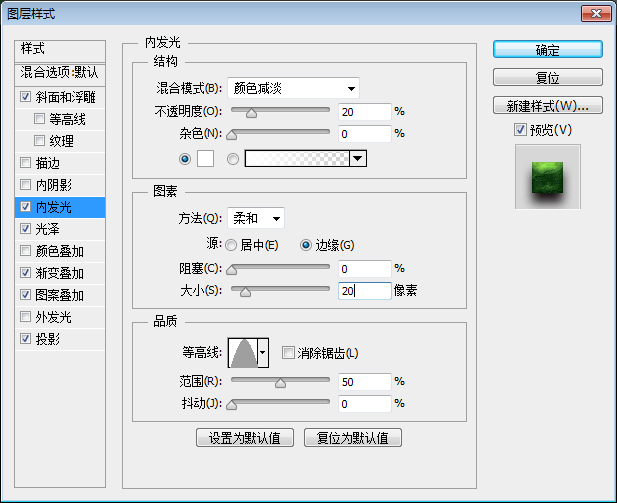
Task: Open the 方法 dropdown showing 柔和
Action: point(256,218)
